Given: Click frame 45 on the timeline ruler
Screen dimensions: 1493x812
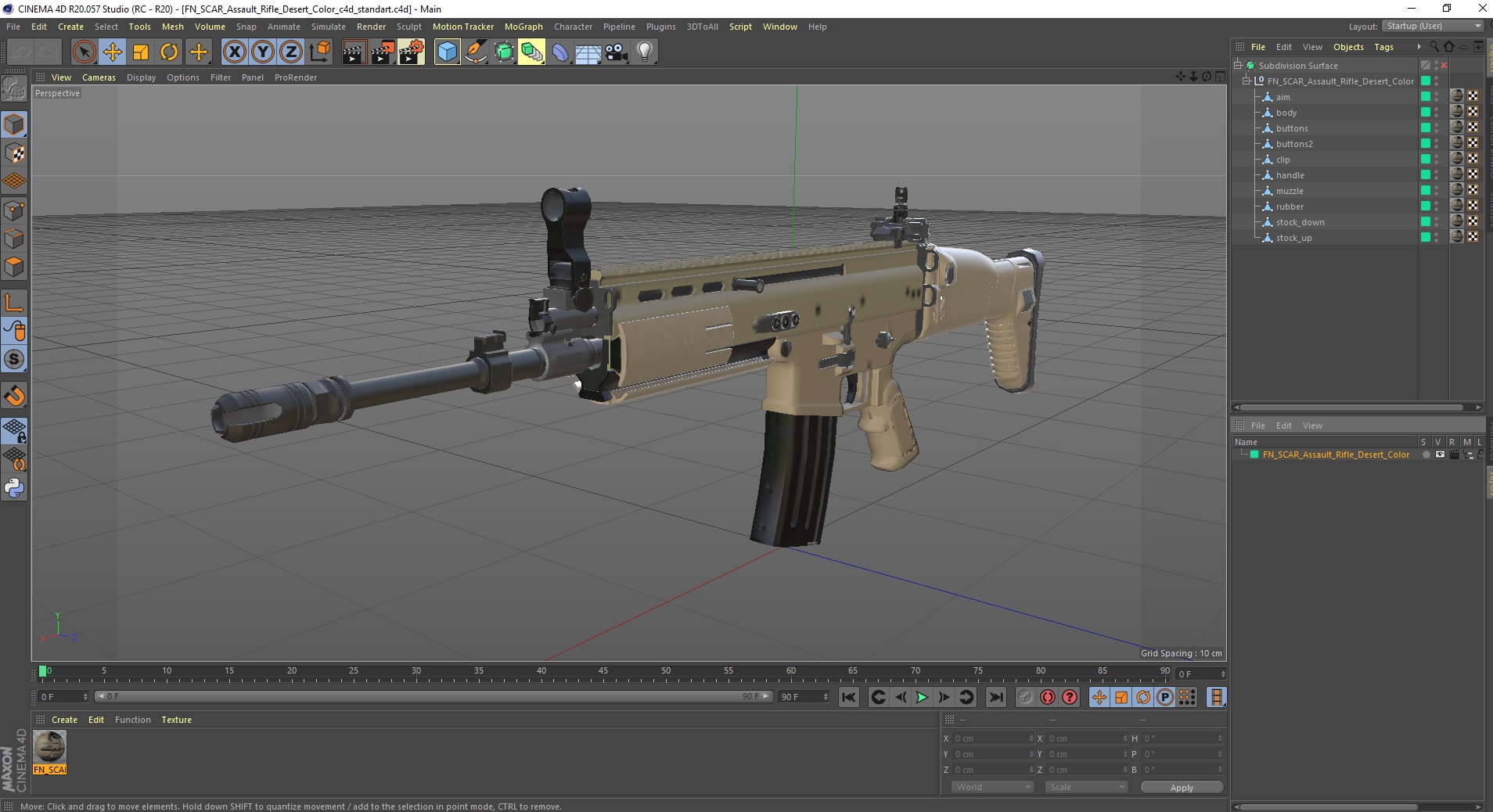Looking at the screenshot, I should [x=603, y=671].
